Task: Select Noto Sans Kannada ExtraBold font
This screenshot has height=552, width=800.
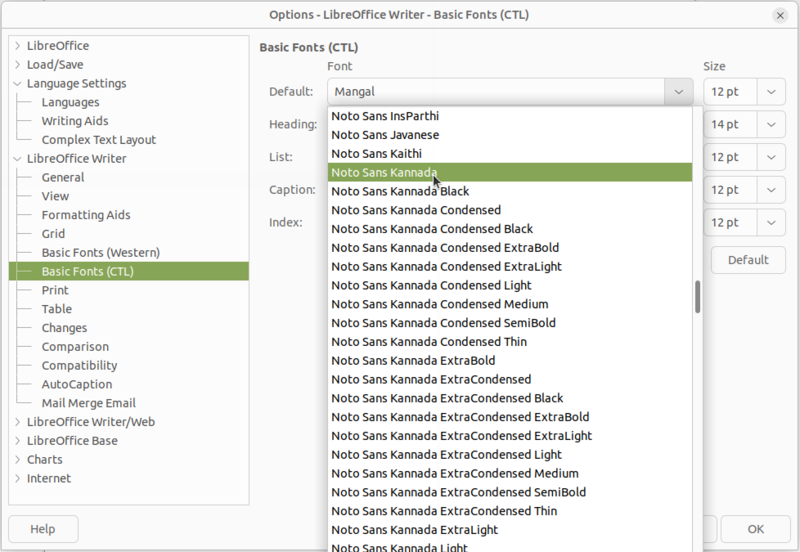Action: [x=510, y=361]
